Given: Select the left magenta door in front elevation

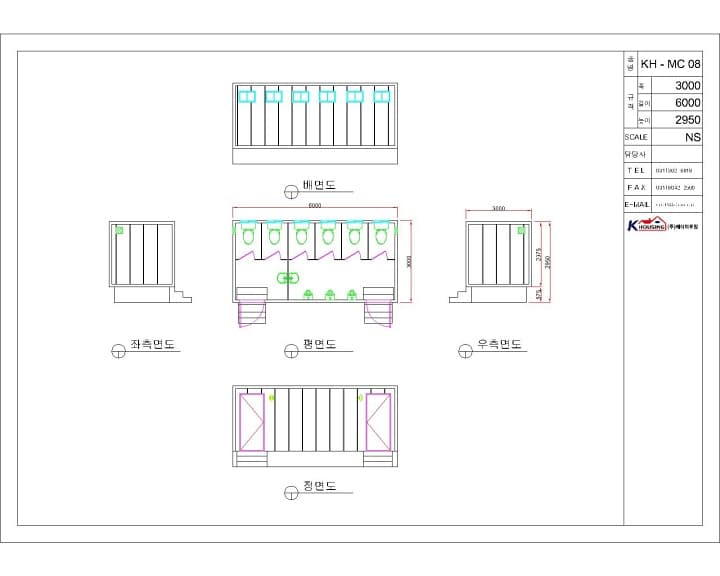Looking at the screenshot, I should point(252,422).
